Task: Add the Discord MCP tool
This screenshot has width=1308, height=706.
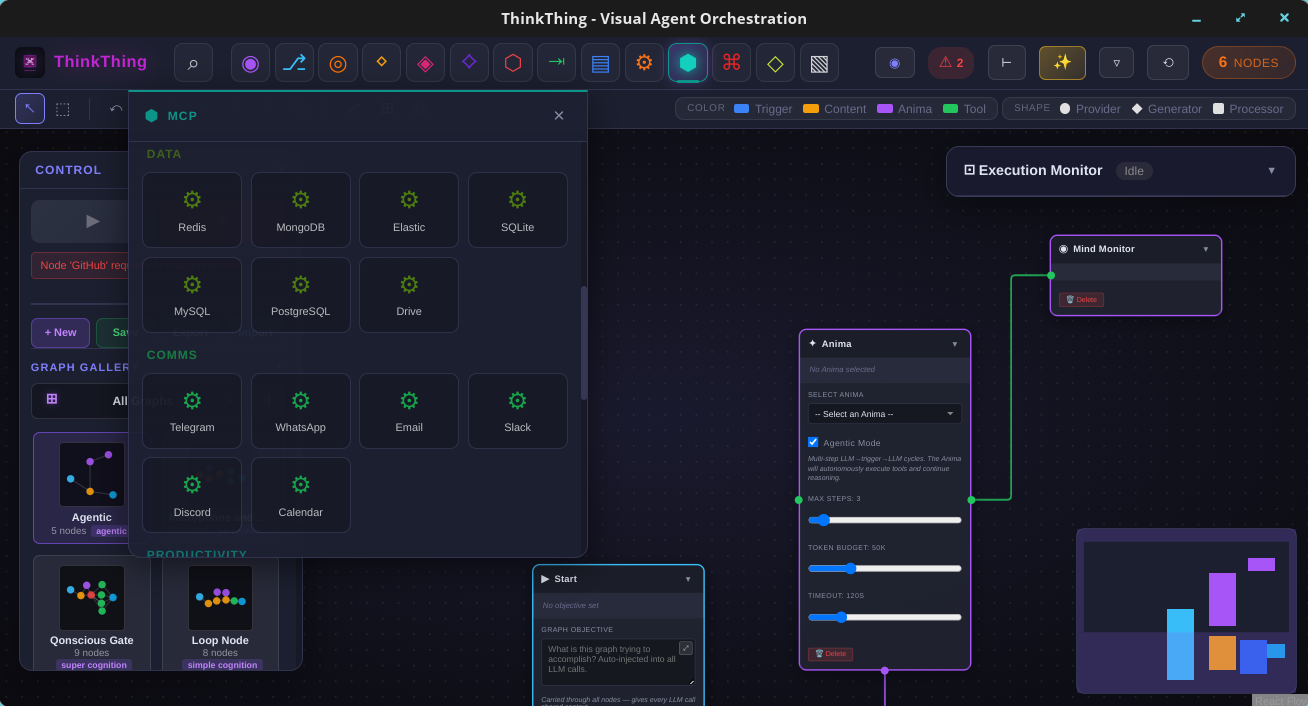Action: click(192, 495)
